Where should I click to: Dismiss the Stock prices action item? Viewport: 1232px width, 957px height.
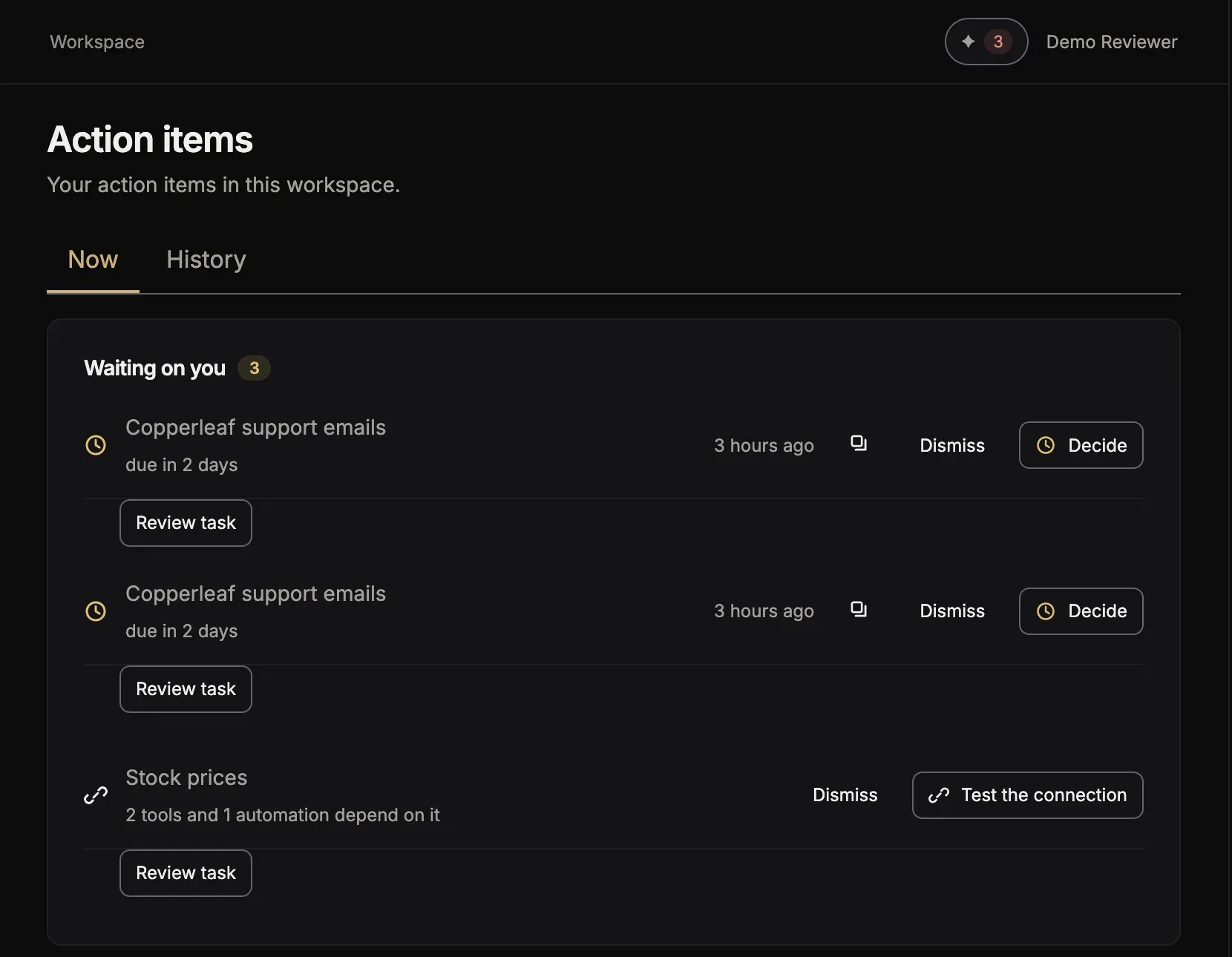click(845, 795)
